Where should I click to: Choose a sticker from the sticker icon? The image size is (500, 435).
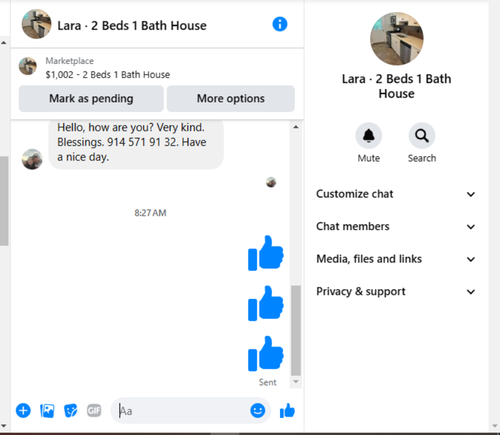71,411
